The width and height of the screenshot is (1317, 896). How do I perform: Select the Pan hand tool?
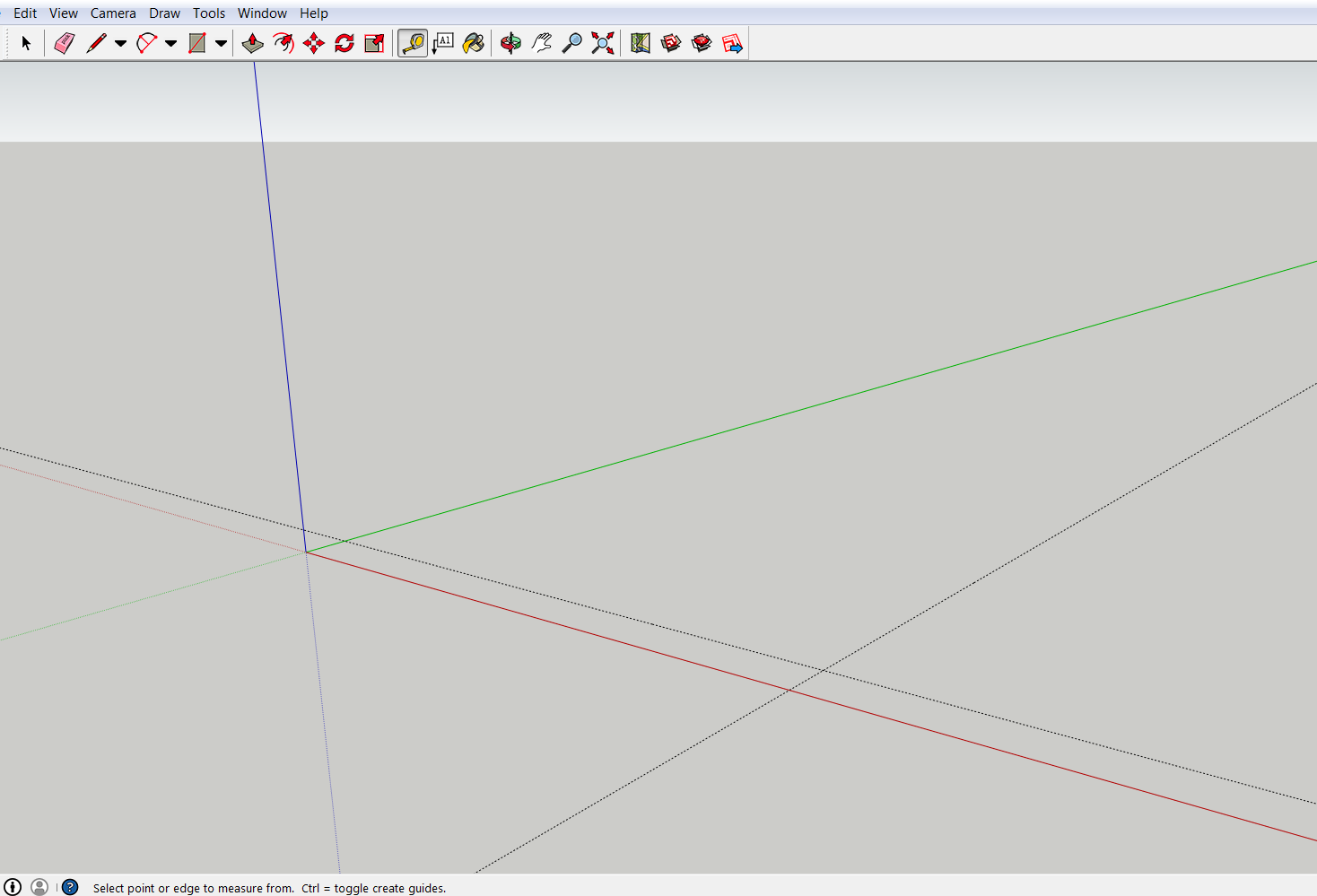click(541, 43)
